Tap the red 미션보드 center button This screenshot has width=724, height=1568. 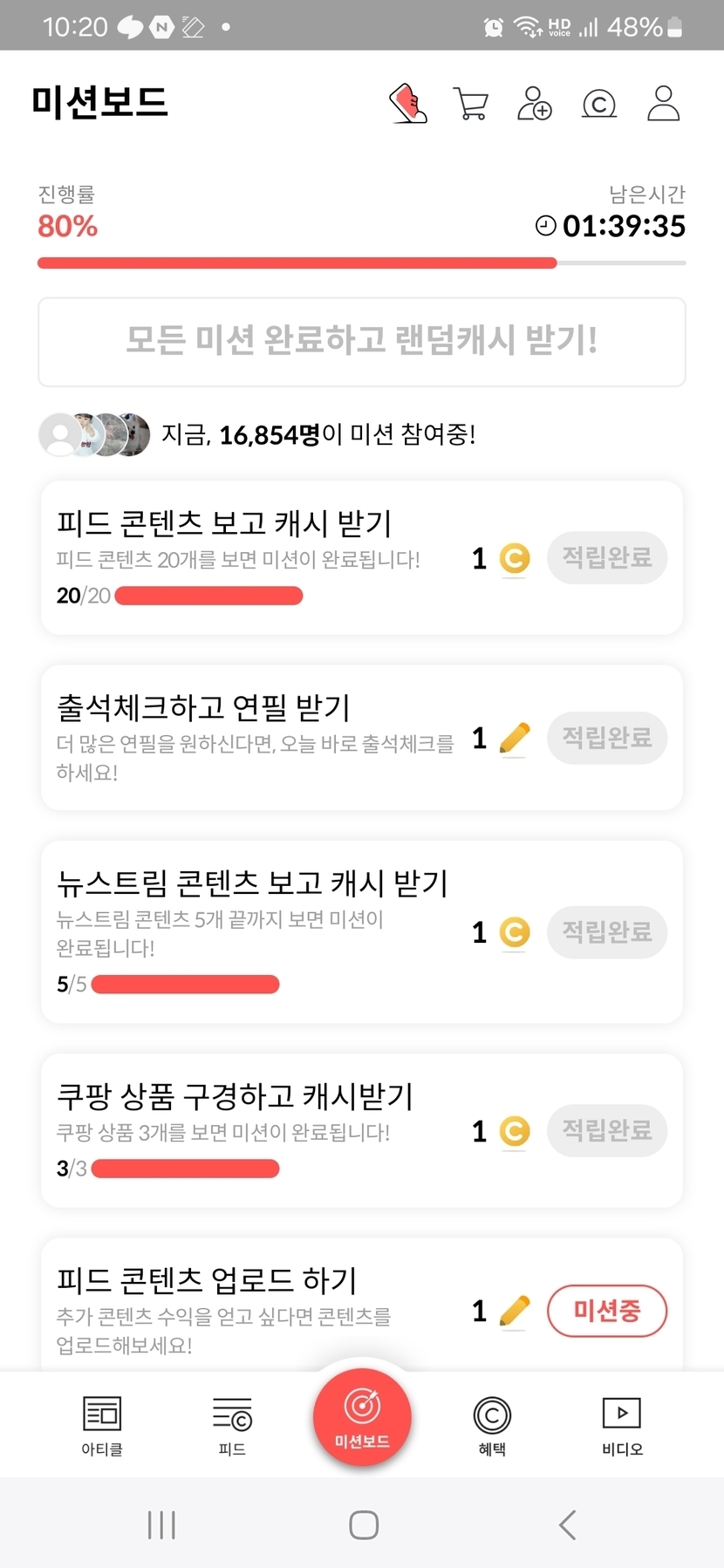coord(362,1416)
